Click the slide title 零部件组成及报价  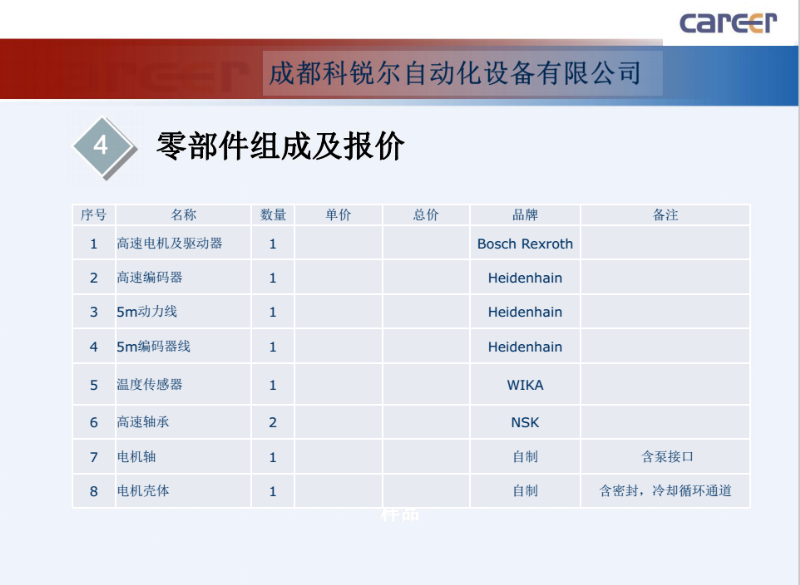coord(280,146)
